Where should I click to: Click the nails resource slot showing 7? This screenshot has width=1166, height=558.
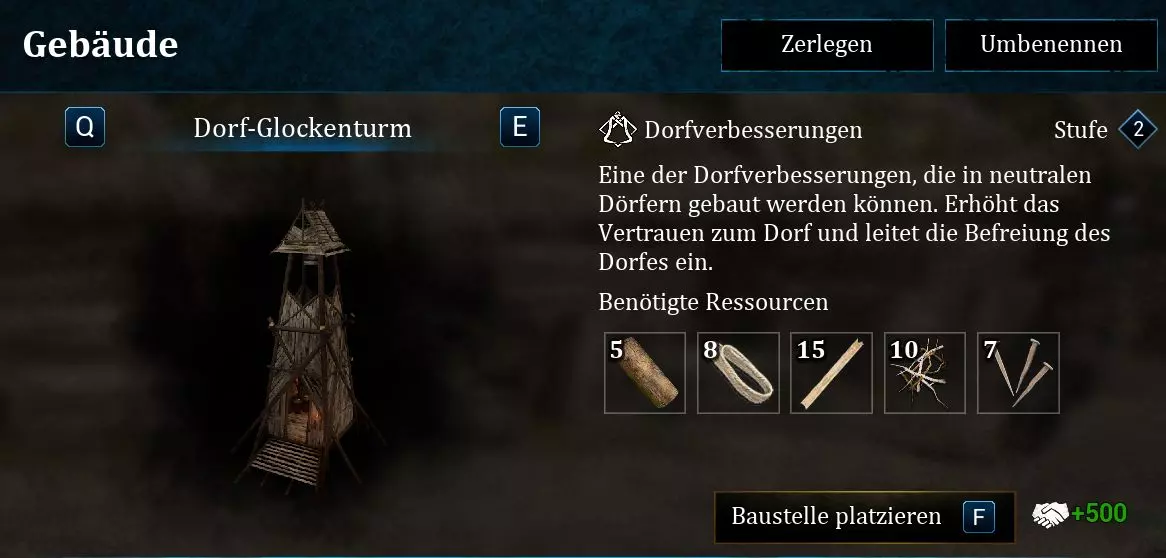point(1018,373)
